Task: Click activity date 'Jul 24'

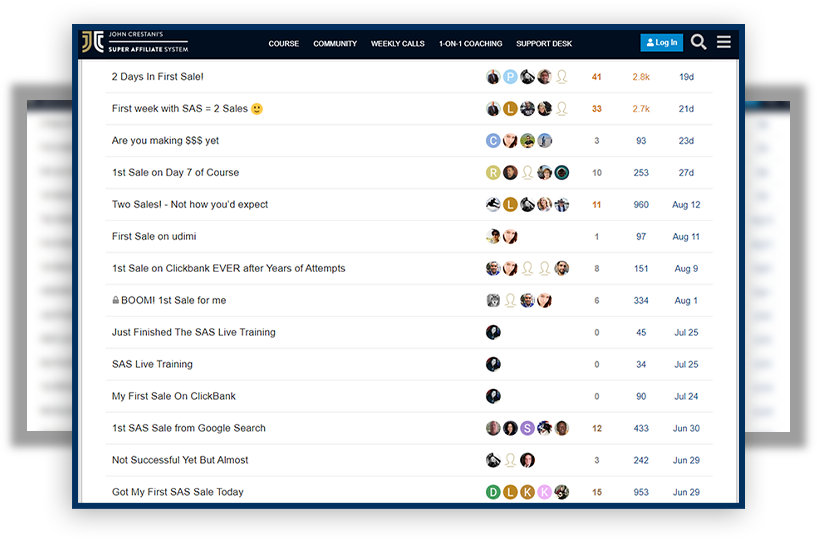Action: [686, 396]
